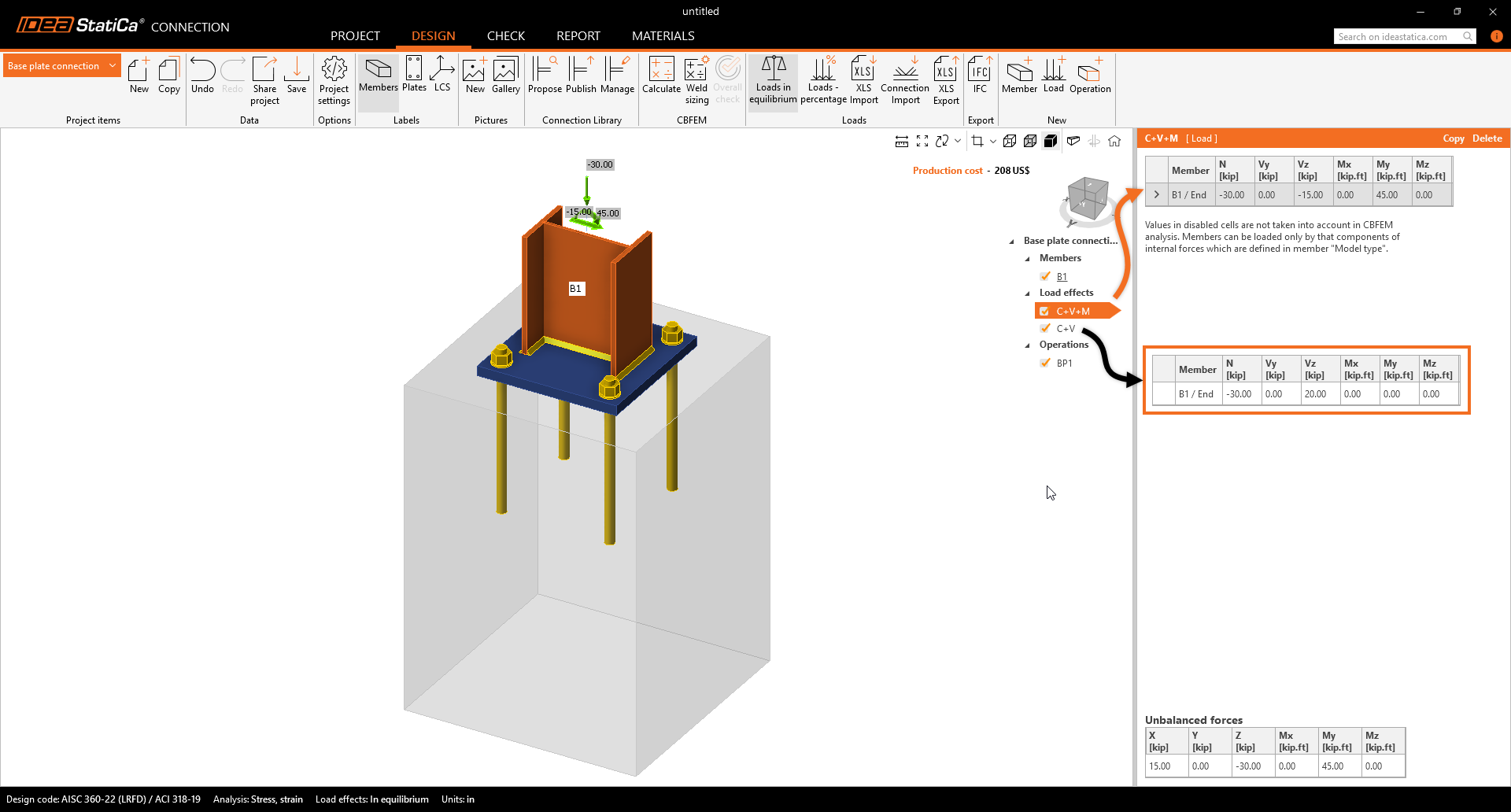Toggle the C+V load effect checkbox

[x=1045, y=328]
